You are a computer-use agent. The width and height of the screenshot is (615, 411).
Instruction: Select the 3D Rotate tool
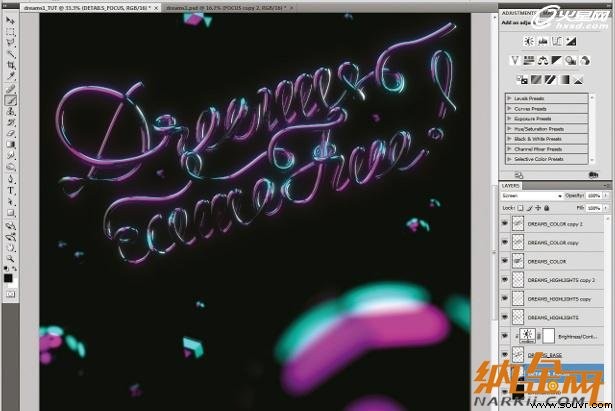pyautogui.click(x=11, y=226)
